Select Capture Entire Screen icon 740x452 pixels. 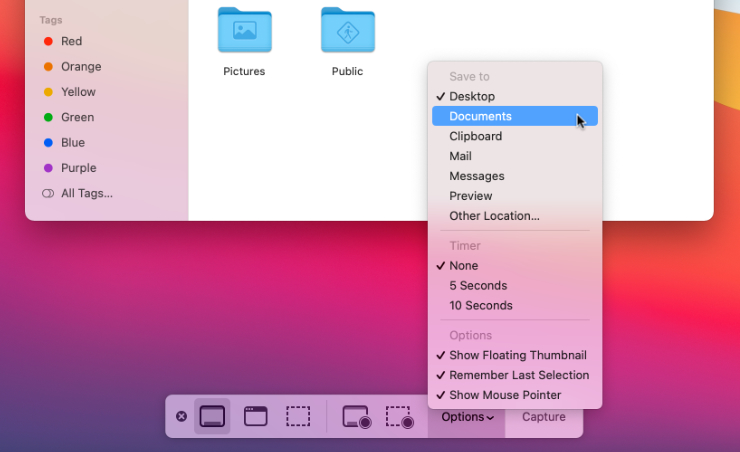[x=212, y=417]
